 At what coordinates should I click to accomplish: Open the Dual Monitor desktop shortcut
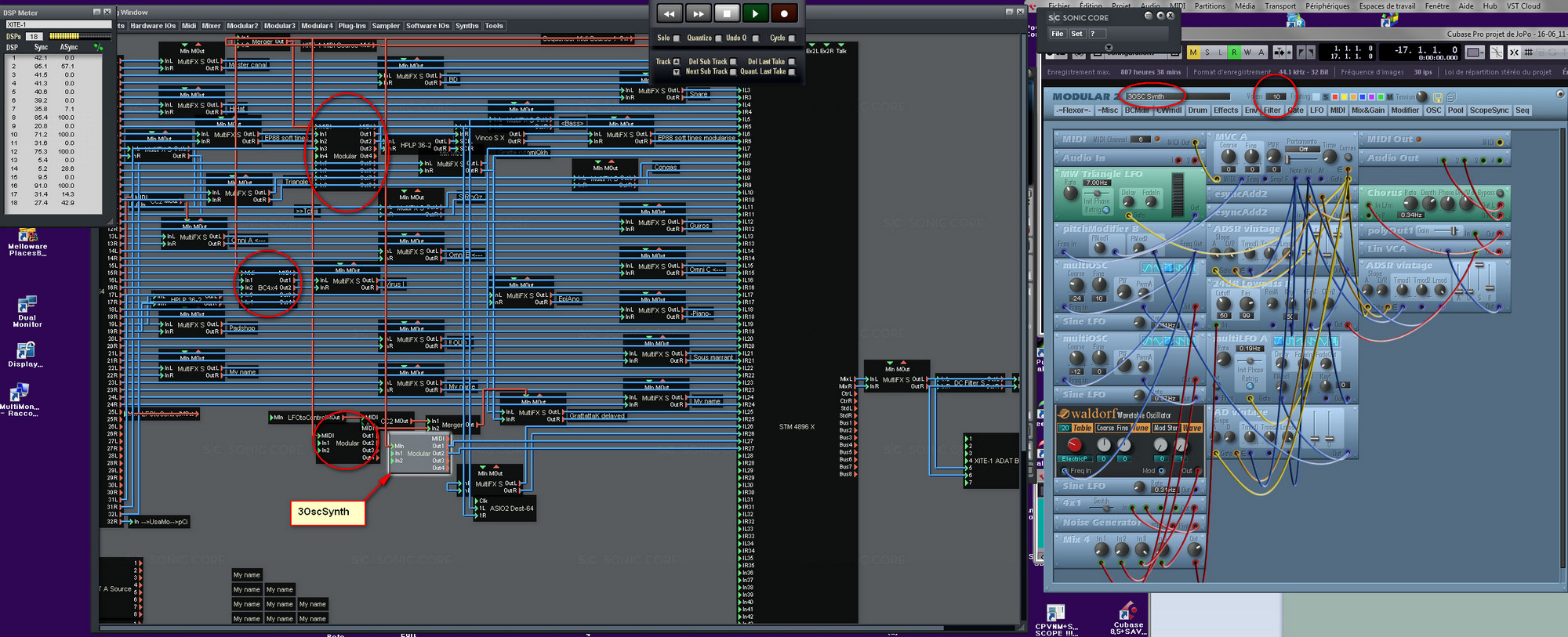(27, 311)
